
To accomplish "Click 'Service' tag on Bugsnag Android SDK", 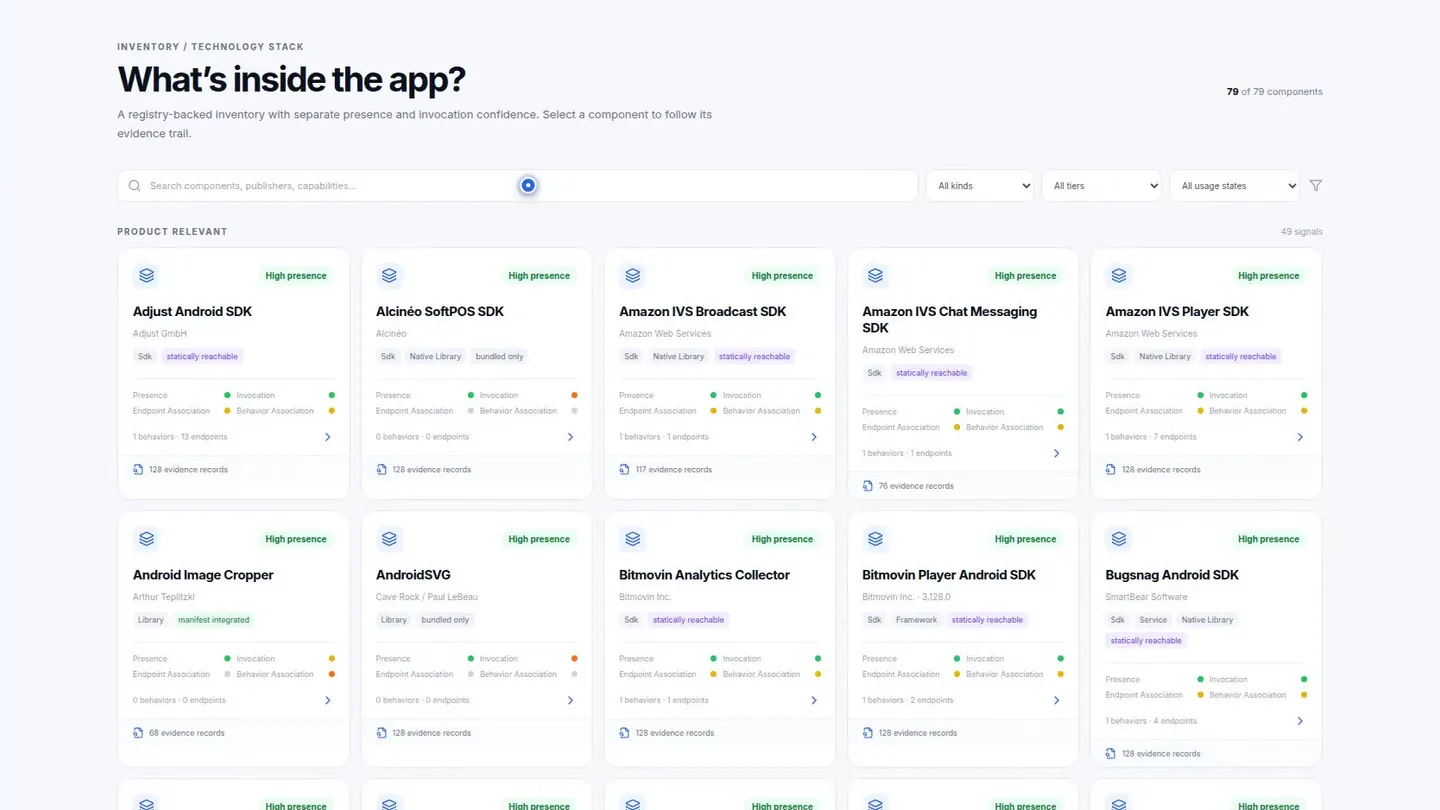I will click(1153, 620).
